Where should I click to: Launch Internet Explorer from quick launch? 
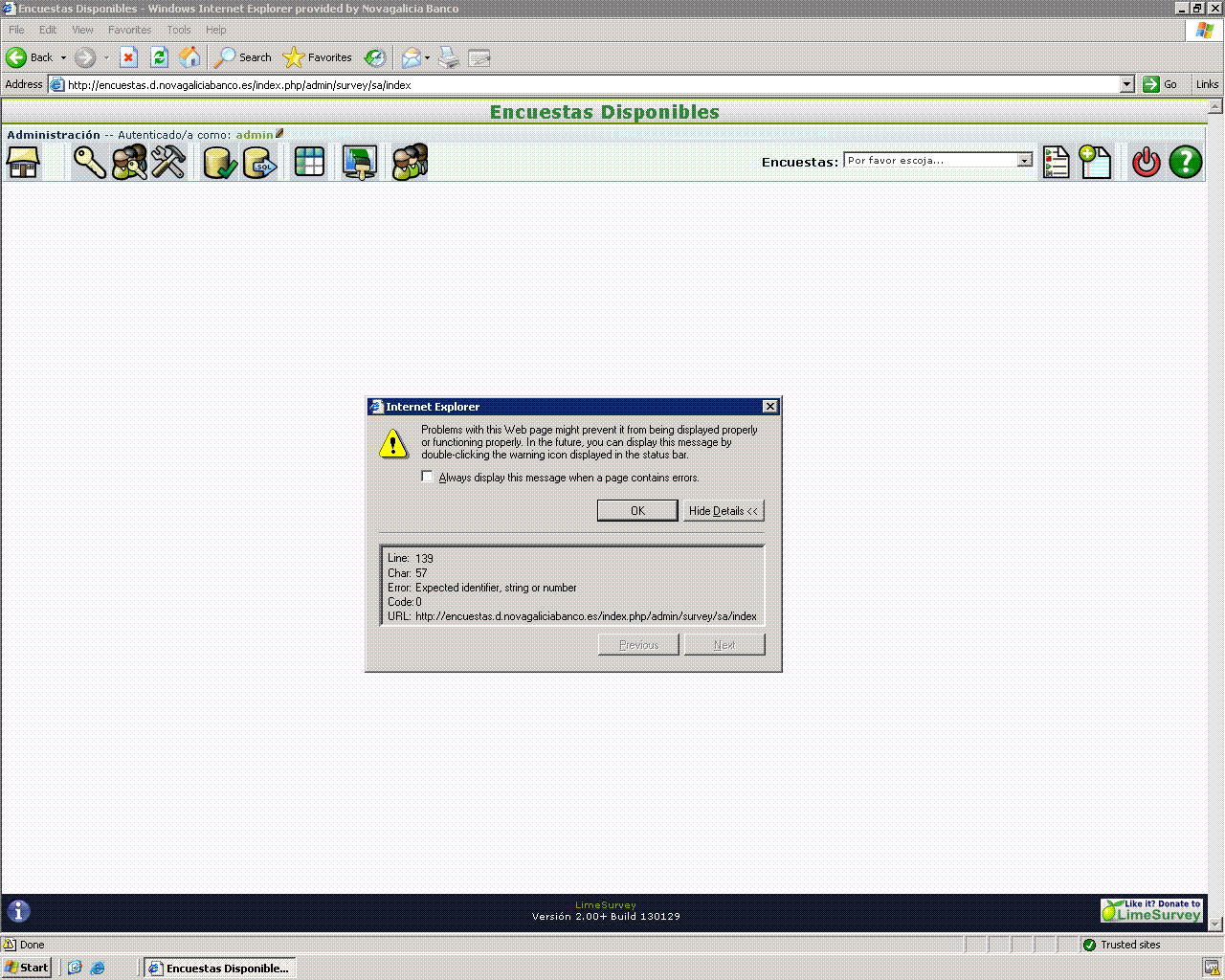(97, 968)
